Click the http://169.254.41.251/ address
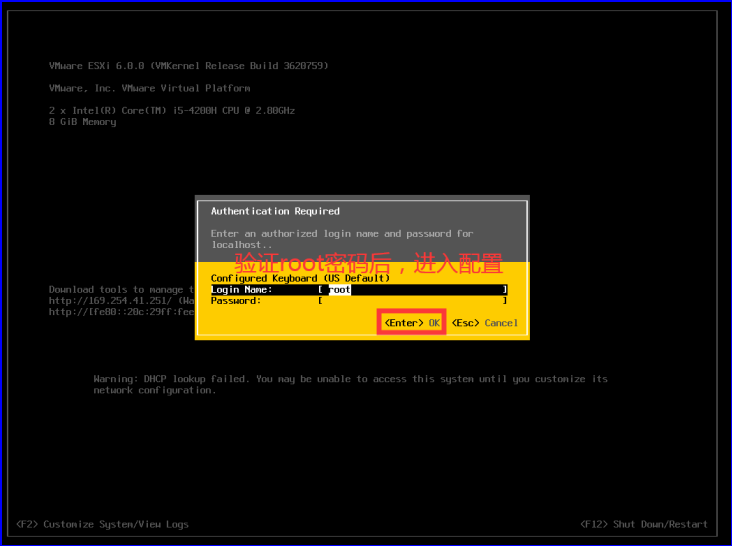Image resolution: width=732 pixels, height=546 pixels. click(110, 301)
